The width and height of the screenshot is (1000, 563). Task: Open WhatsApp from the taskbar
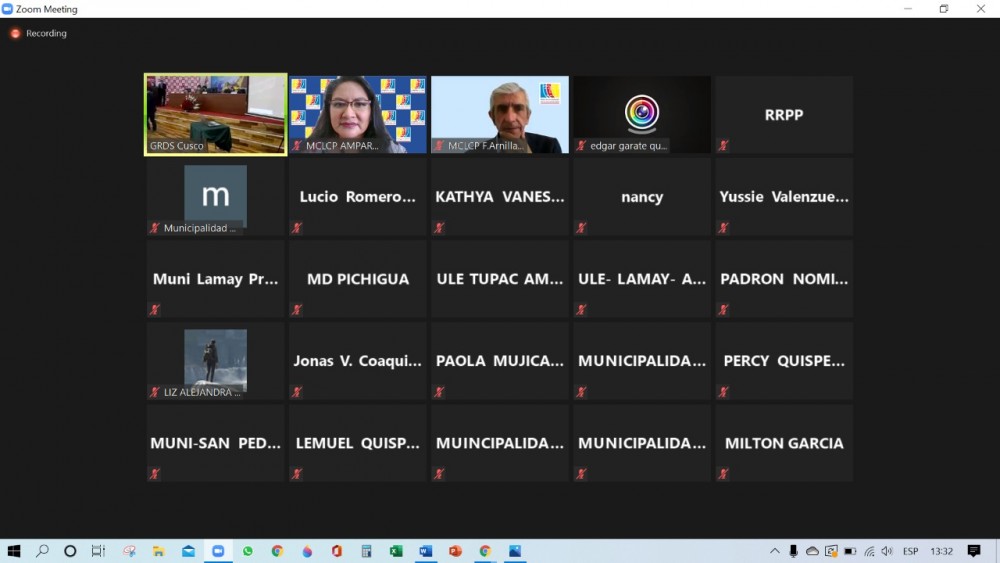248,551
